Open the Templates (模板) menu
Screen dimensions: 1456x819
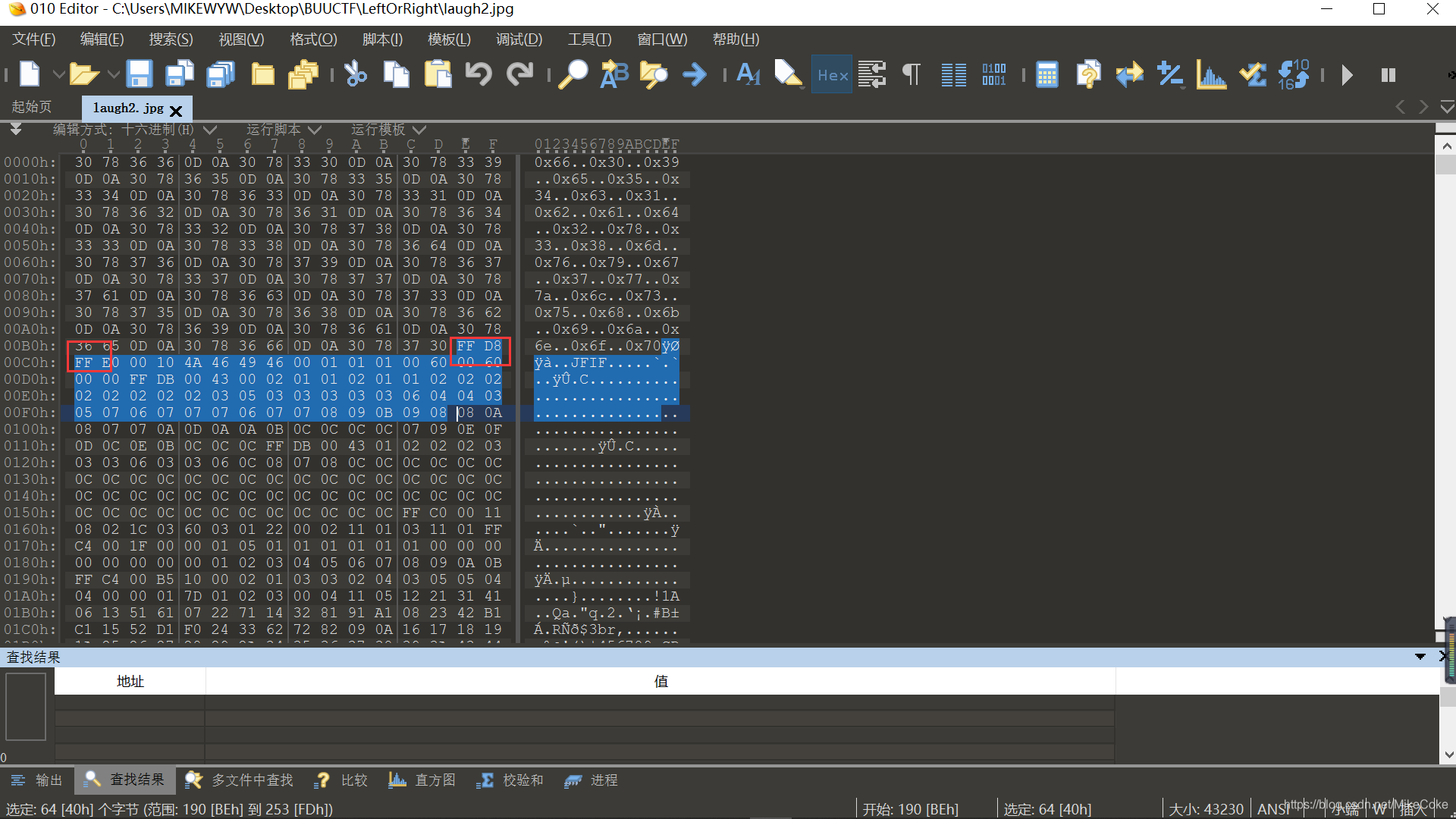point(449,39)
